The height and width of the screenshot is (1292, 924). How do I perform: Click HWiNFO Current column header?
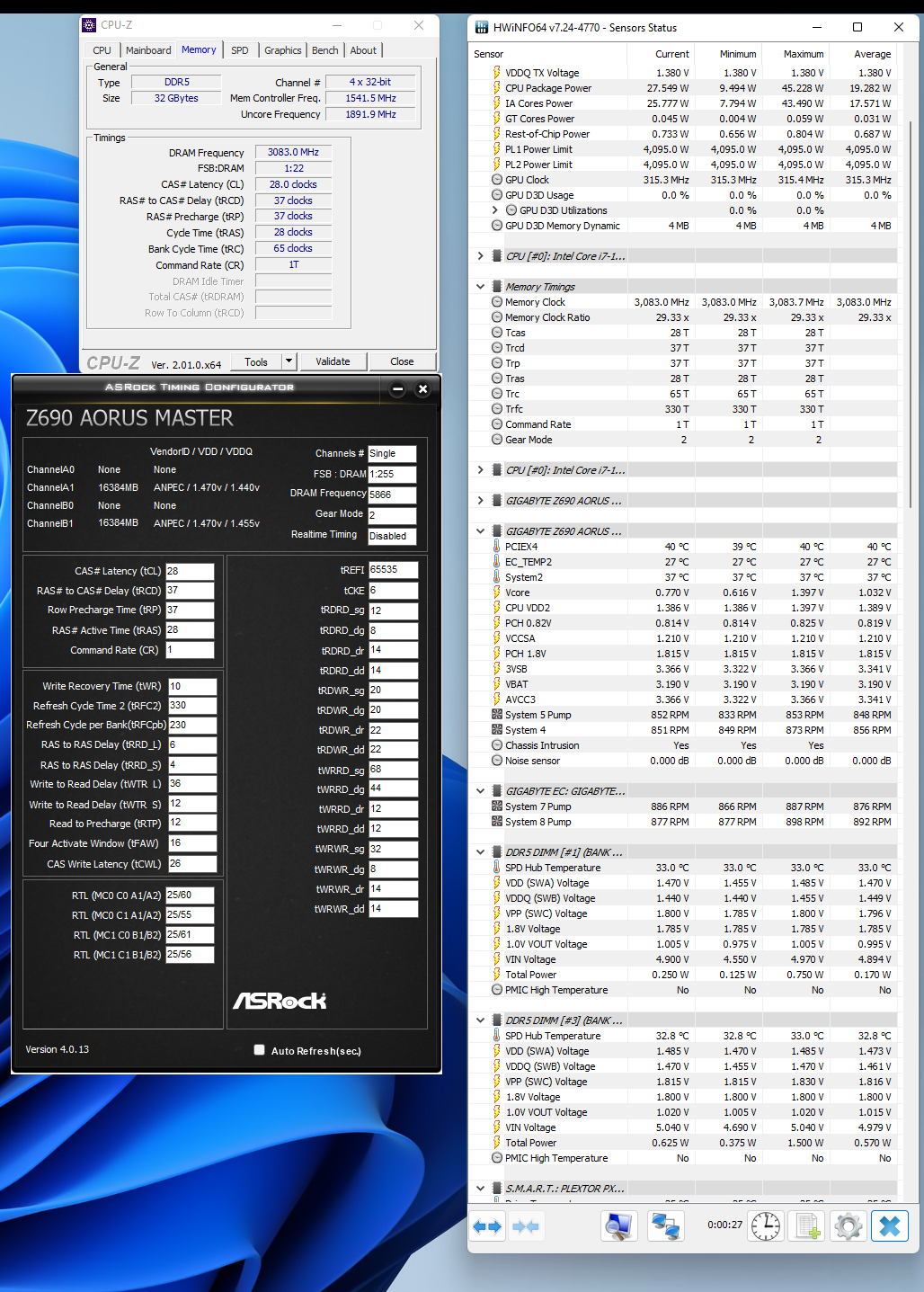click(x=672, y=54)
